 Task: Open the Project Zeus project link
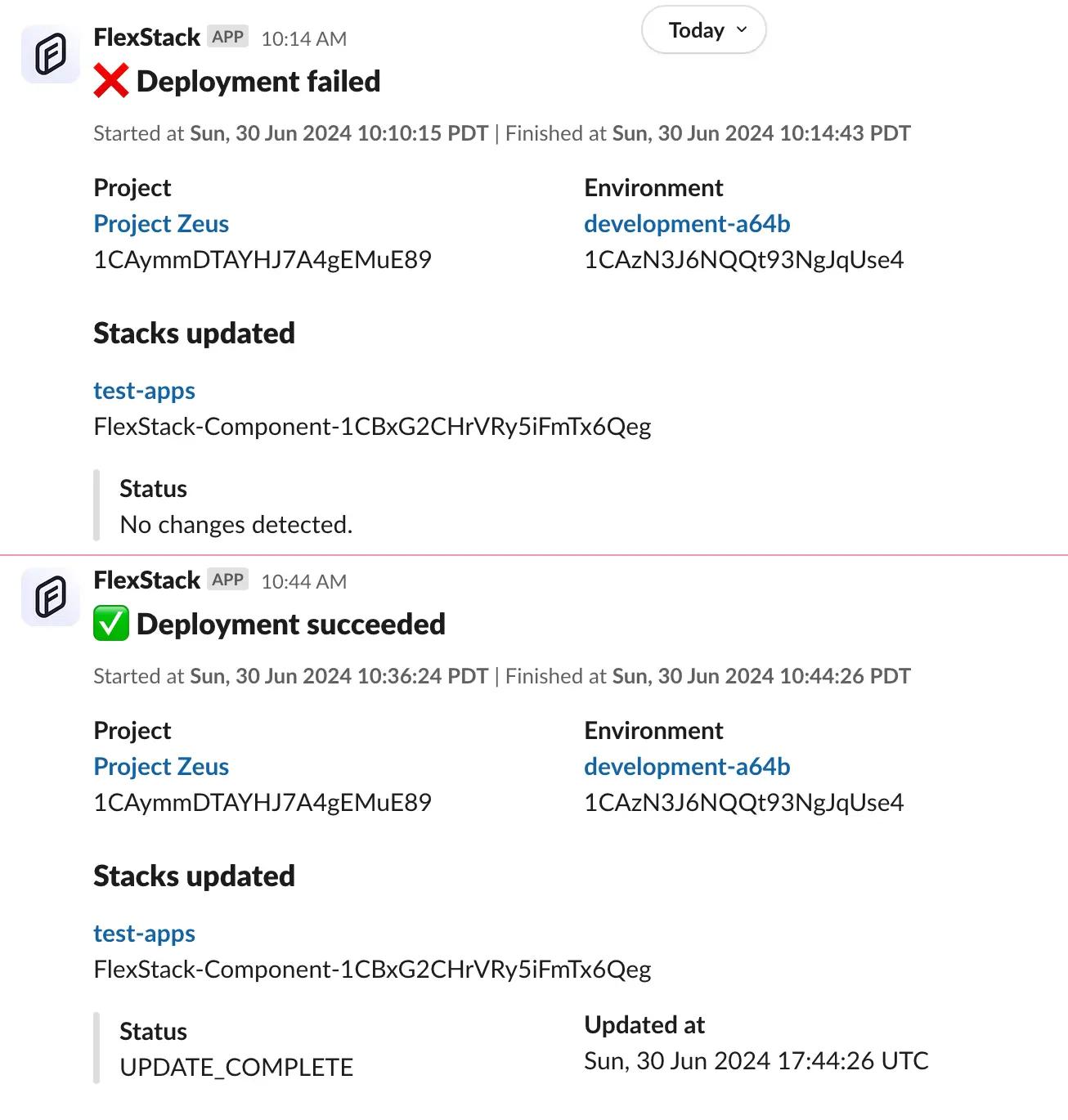[x=161, y=223]
